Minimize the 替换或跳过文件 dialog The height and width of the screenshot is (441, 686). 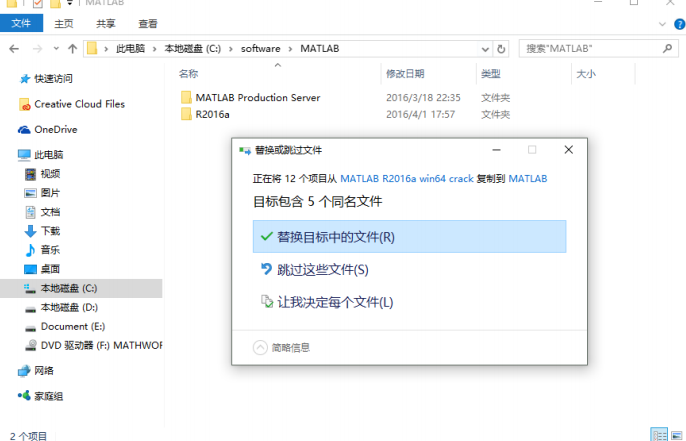click(x=496, y=150)
